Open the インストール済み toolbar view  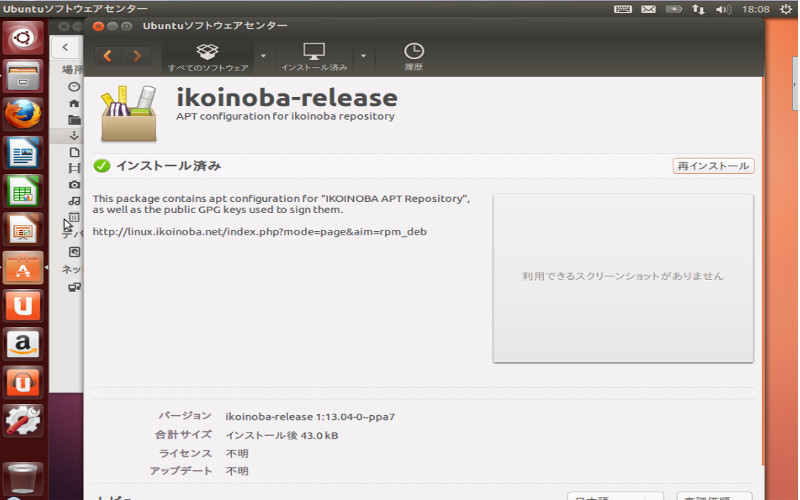point(314,57)
